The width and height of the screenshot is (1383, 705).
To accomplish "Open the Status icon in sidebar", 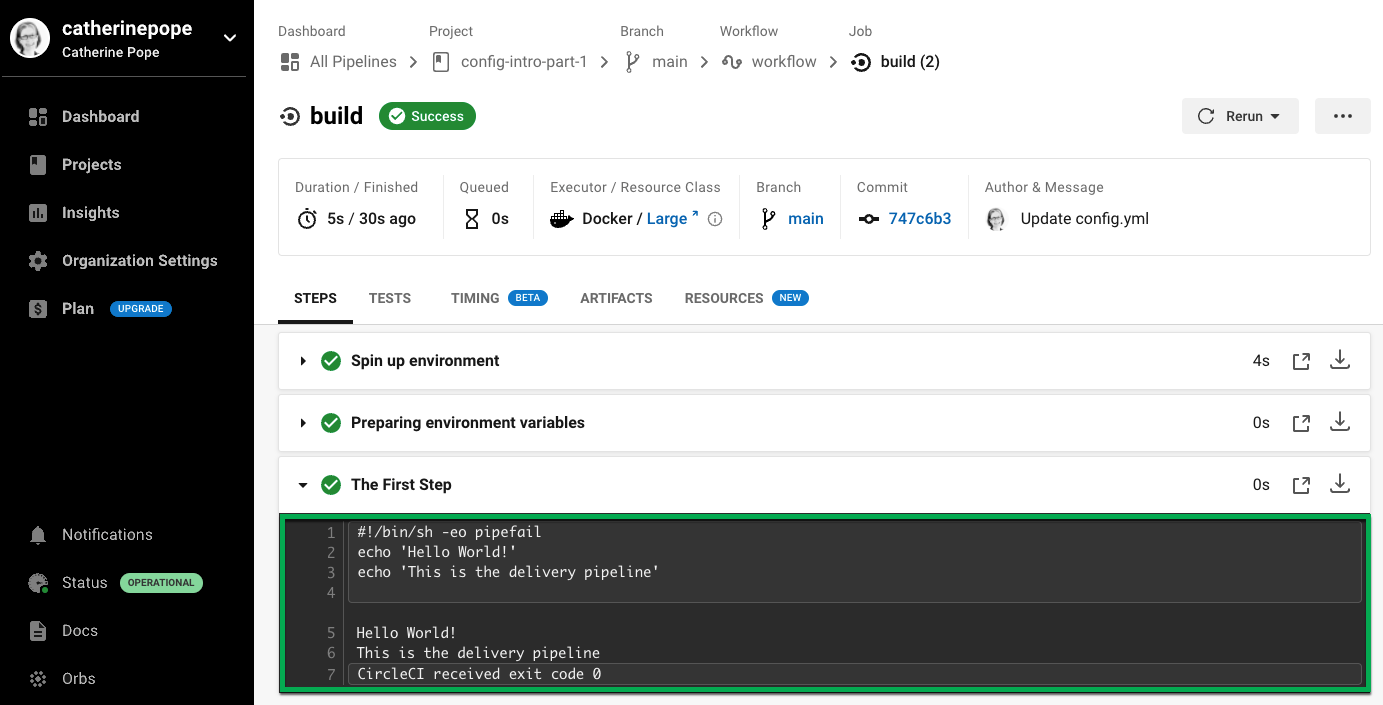I will 38,583.
